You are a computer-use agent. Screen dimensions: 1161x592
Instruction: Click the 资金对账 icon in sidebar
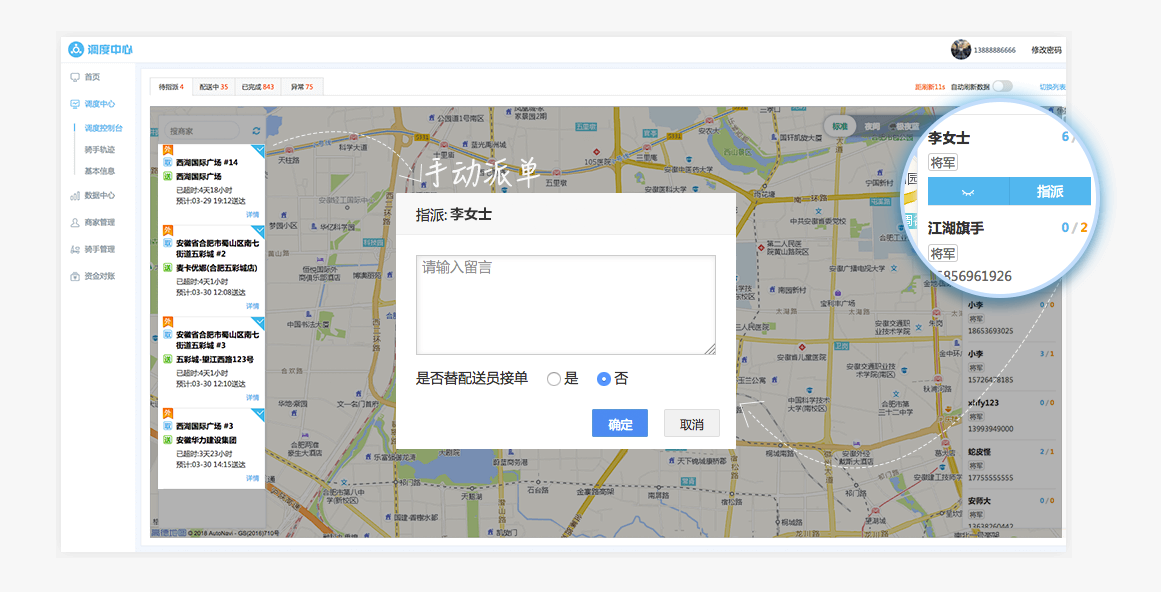pos(75,276)
